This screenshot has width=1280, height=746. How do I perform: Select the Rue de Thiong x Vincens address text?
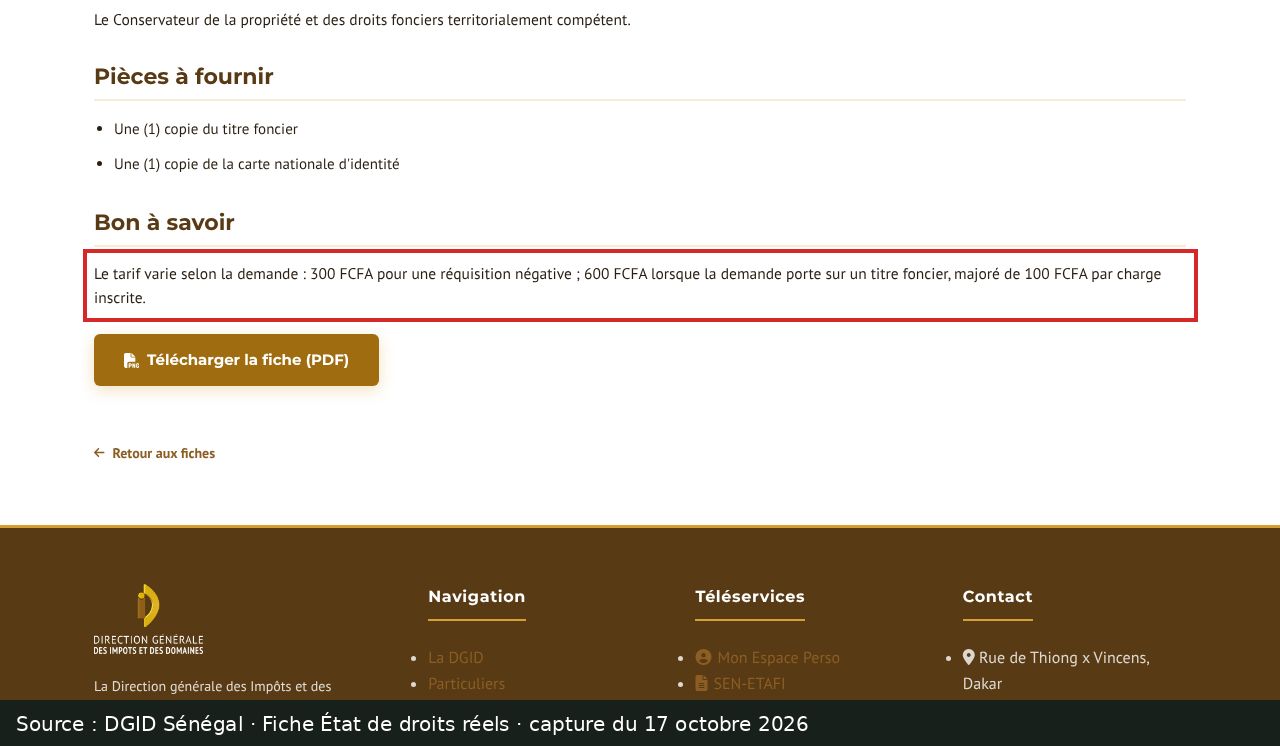click(x=1056, y=670)
